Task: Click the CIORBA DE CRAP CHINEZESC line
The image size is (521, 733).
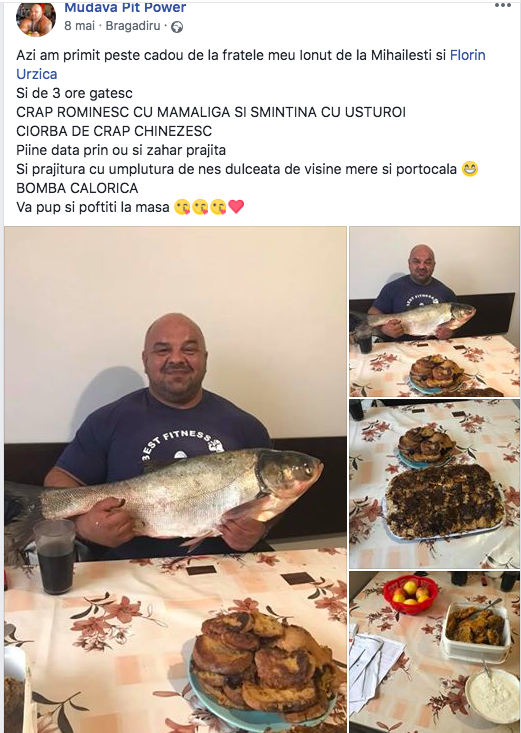Action: click(x=114, y=131)
